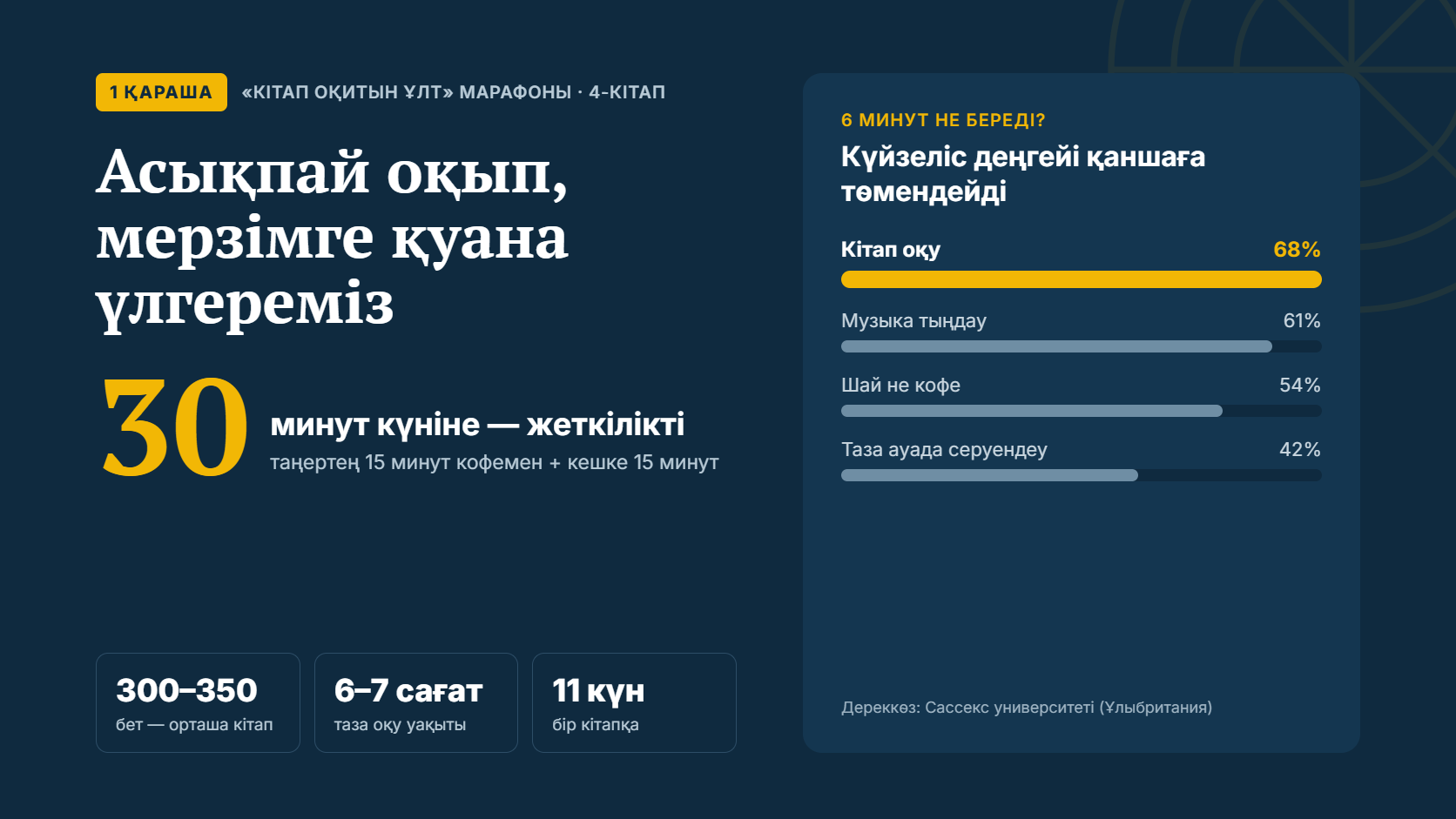Click the '61%' value
This screenshot has height=819, width=1456.
pyautogui.click(x=1302, y=321)
